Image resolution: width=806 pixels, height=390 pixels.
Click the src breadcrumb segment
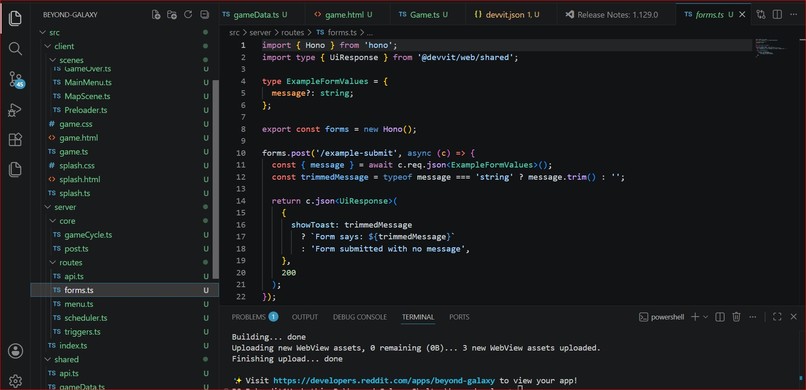point(234,32)
